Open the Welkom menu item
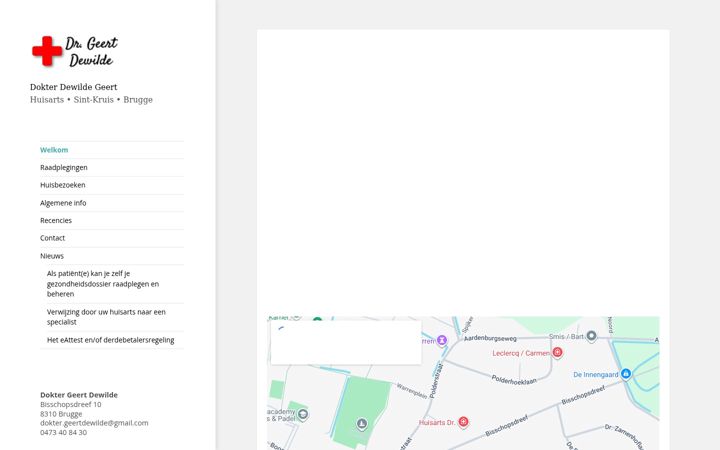720x450 pixels. click(54, 150)
